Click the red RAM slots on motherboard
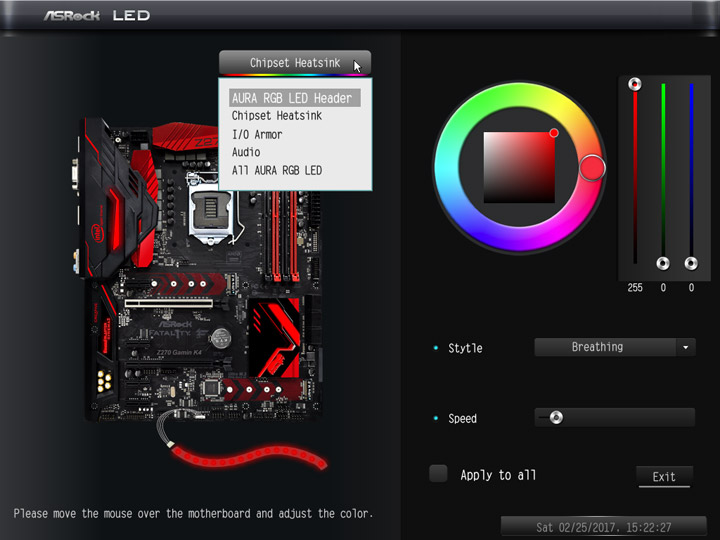 283,235
